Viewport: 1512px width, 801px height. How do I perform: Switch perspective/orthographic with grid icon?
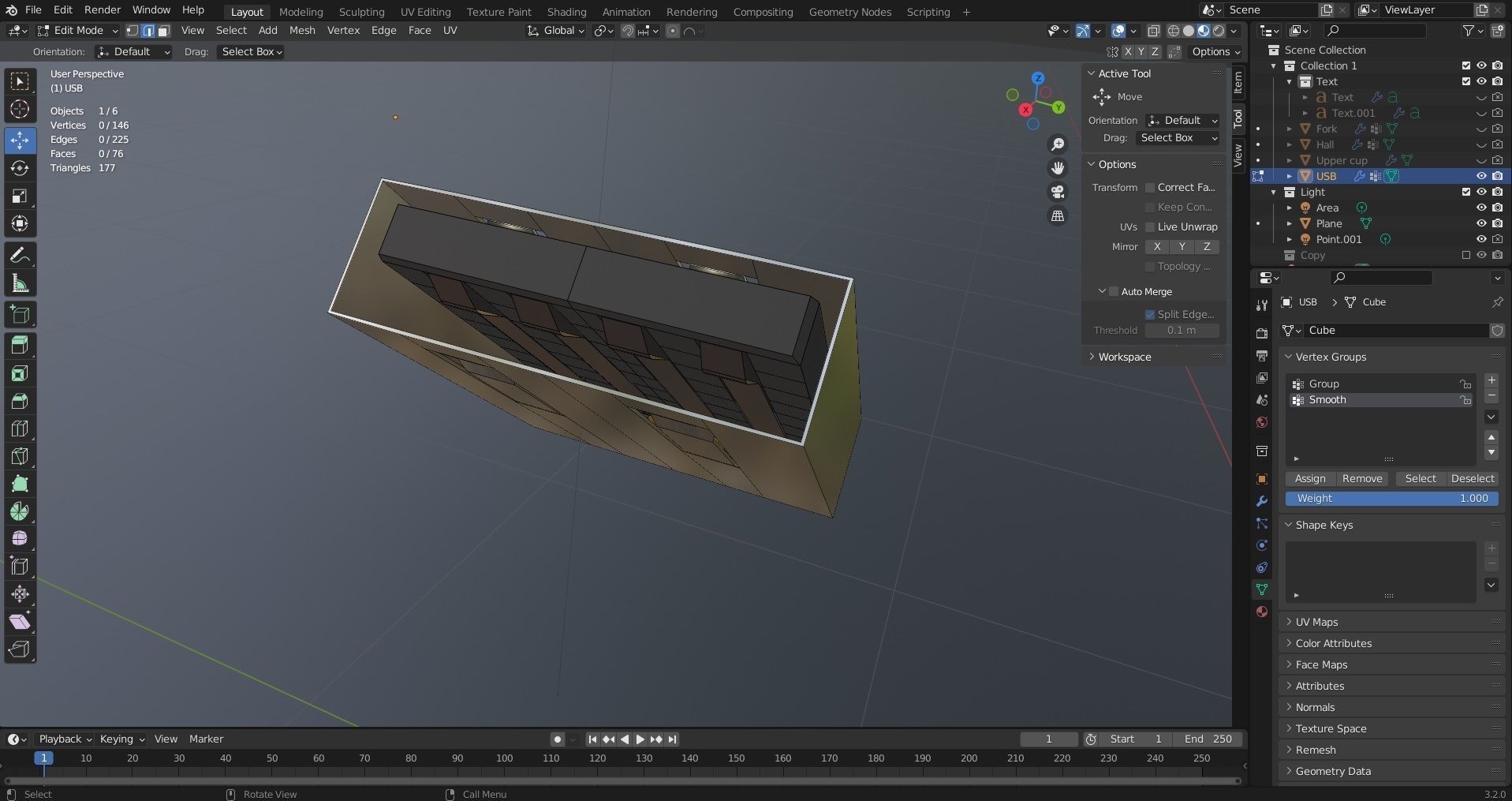point(1058,215)
